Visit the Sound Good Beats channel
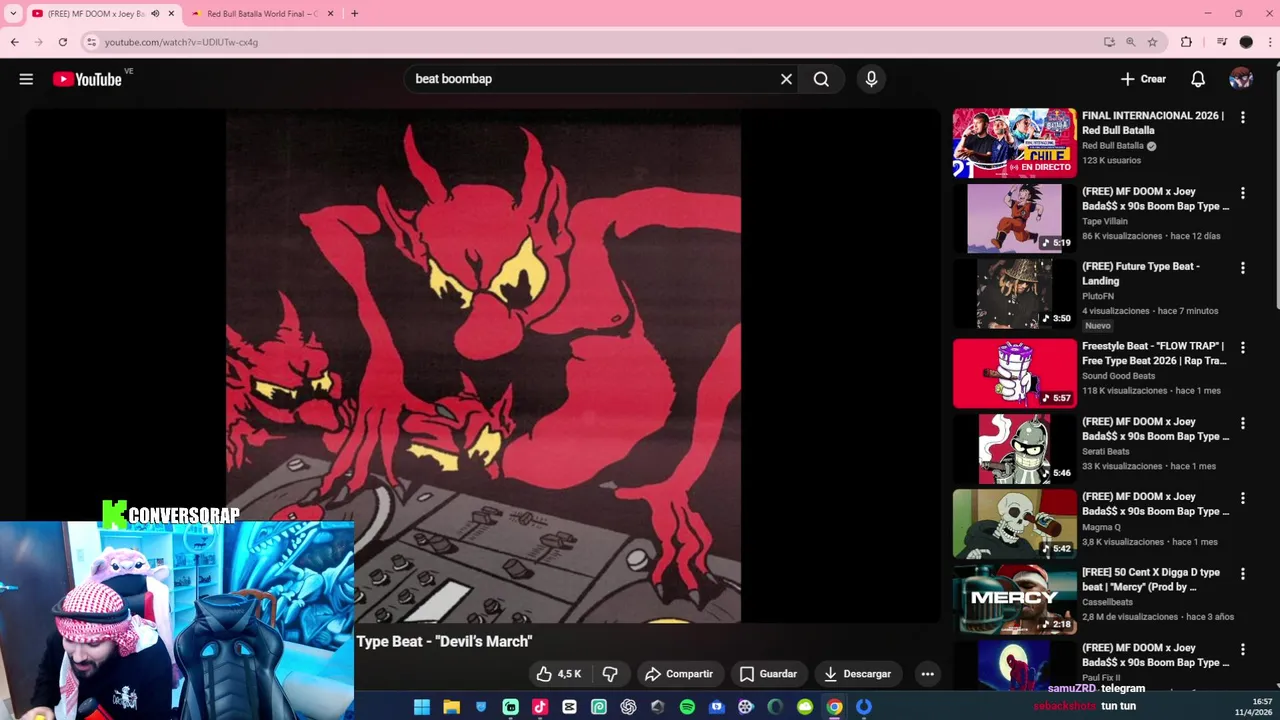The height and width of the screenshot is (720, 1280). coord(1118,376)
